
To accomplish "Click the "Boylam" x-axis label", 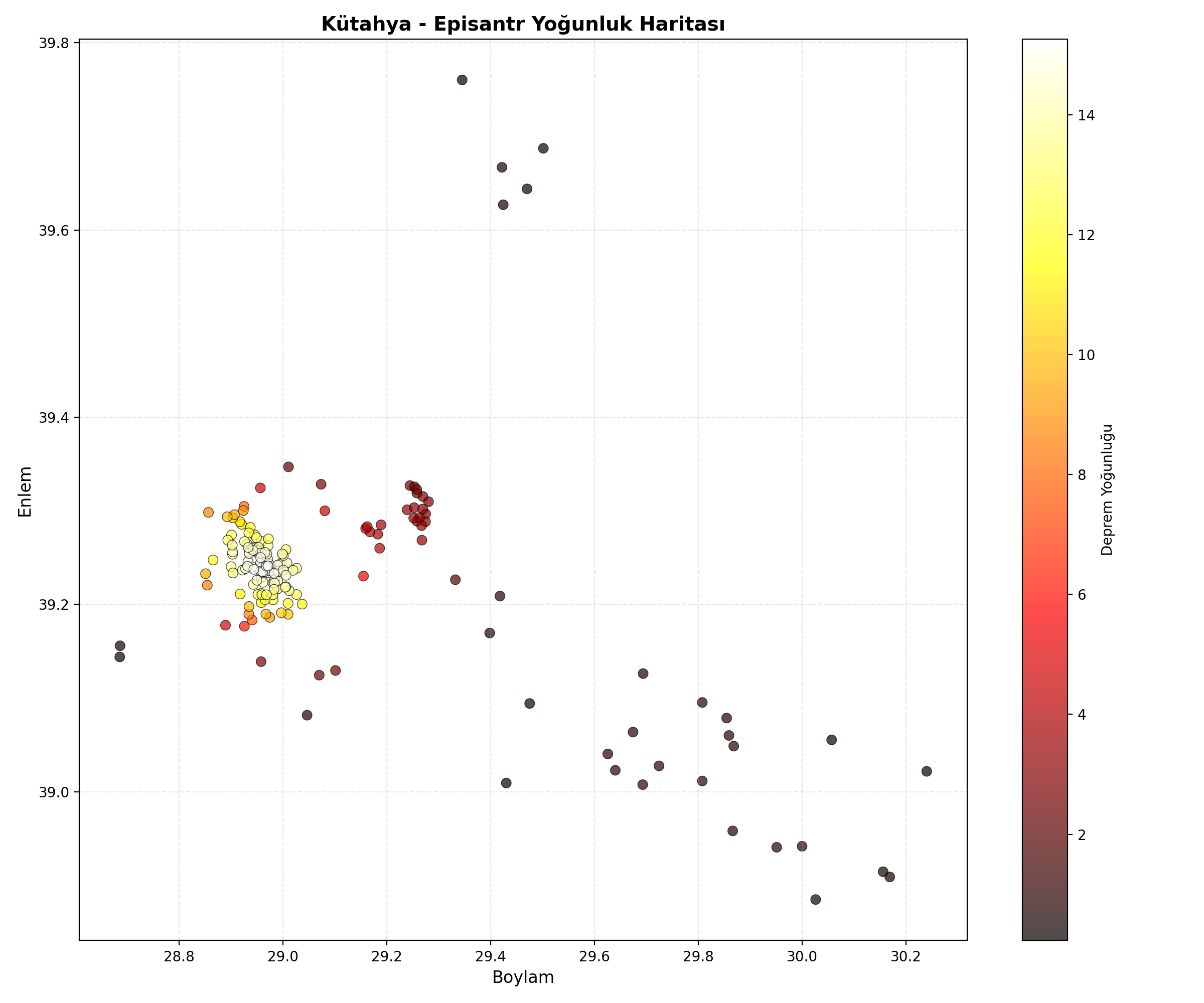I will [523, 977].
